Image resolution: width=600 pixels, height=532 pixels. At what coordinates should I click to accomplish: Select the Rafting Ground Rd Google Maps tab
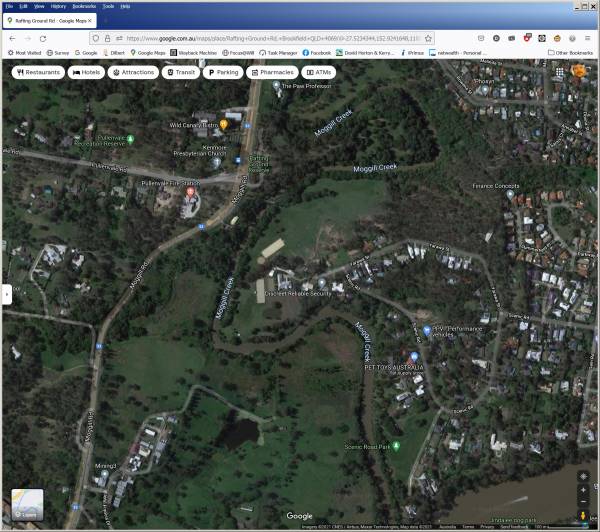tap(50, 21)
